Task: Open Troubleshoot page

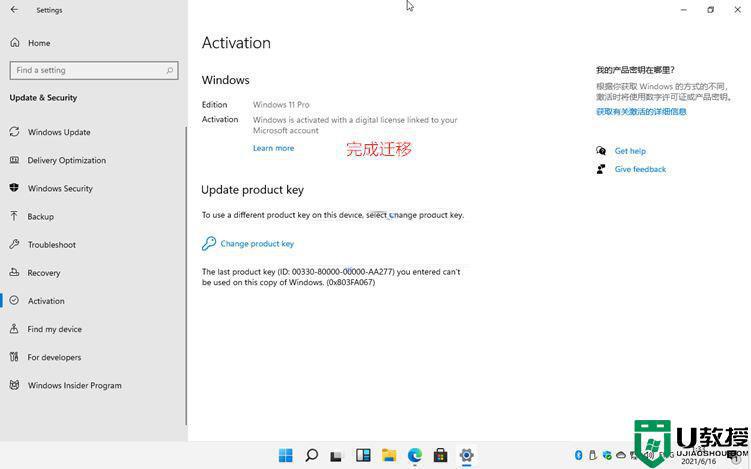Action: tap(52, 245)
